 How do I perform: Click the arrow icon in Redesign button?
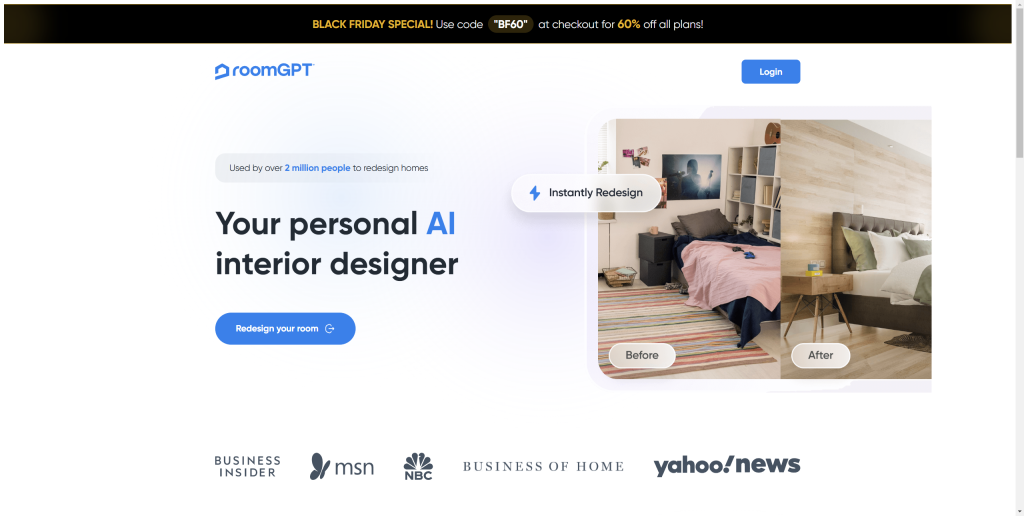[330, 329]
